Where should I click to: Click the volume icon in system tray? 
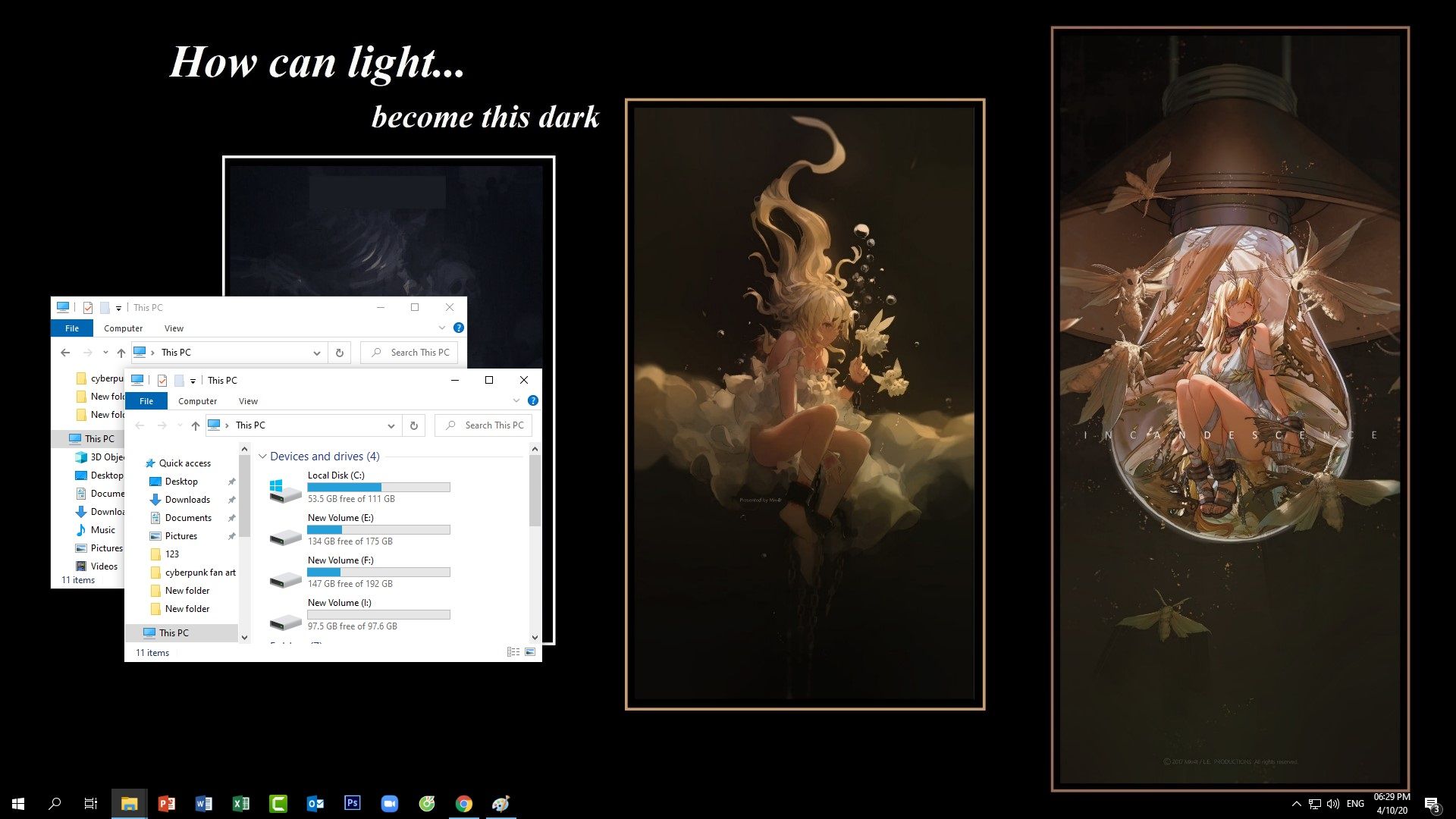tap(1332, 804)
